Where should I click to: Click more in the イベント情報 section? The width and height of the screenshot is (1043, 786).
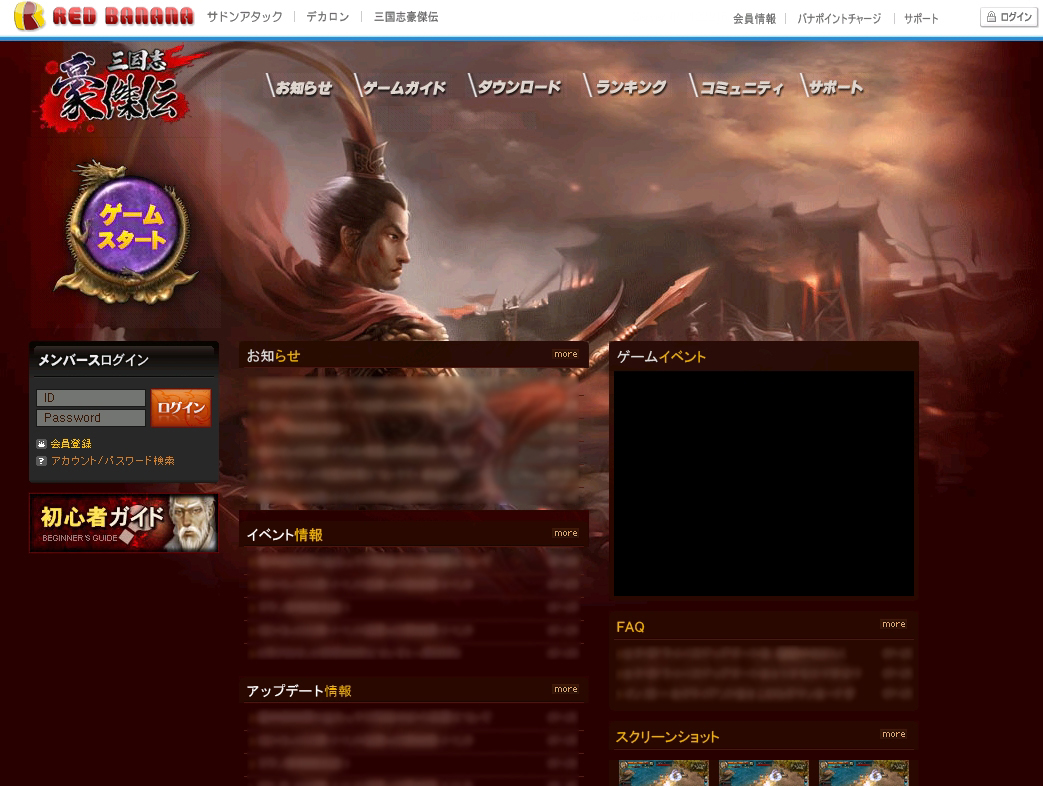[x=566, y=533]
